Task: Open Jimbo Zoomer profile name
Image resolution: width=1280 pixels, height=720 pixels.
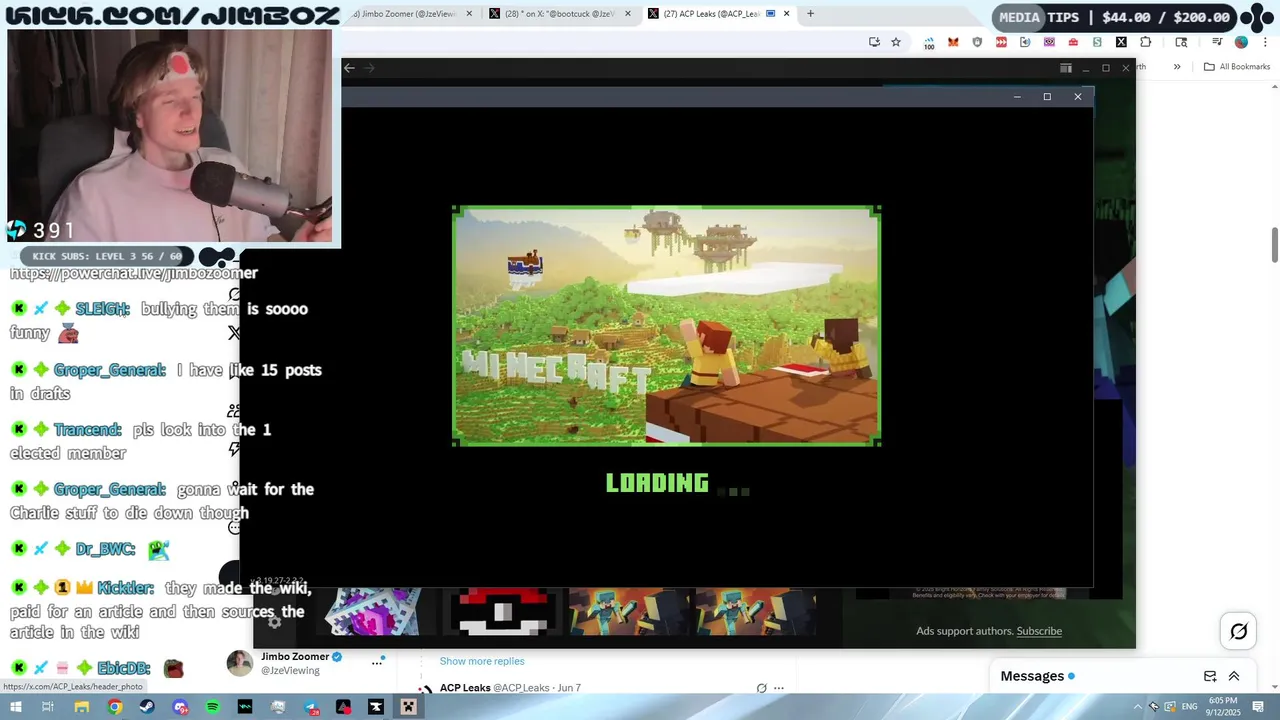Action: click(x=295, y=657)
